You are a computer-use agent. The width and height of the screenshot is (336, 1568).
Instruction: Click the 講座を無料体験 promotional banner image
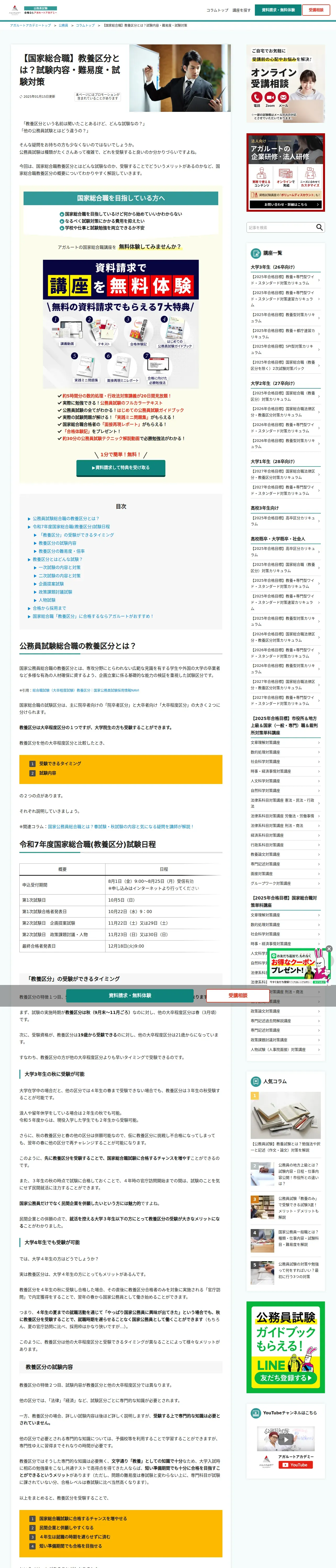(x=121, y=324)
